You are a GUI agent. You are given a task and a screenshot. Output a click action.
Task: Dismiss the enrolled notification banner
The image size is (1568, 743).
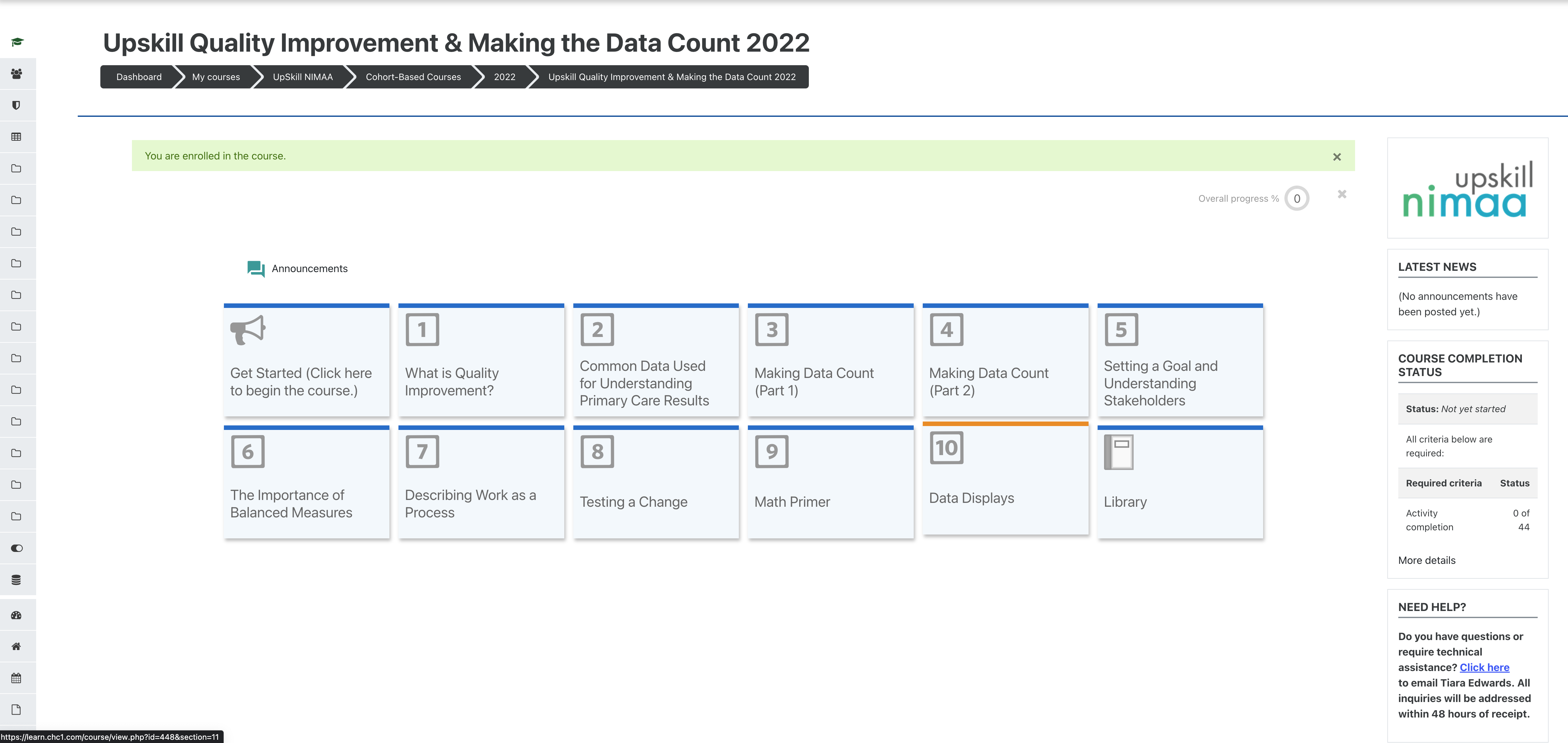click(1337, 157)
